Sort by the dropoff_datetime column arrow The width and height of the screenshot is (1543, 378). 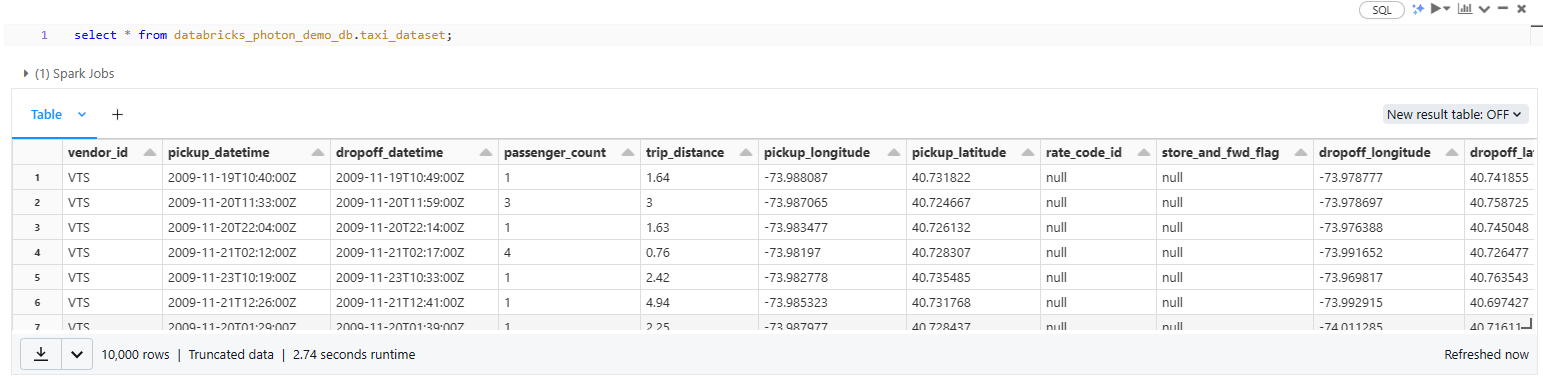tap(485, 153)
